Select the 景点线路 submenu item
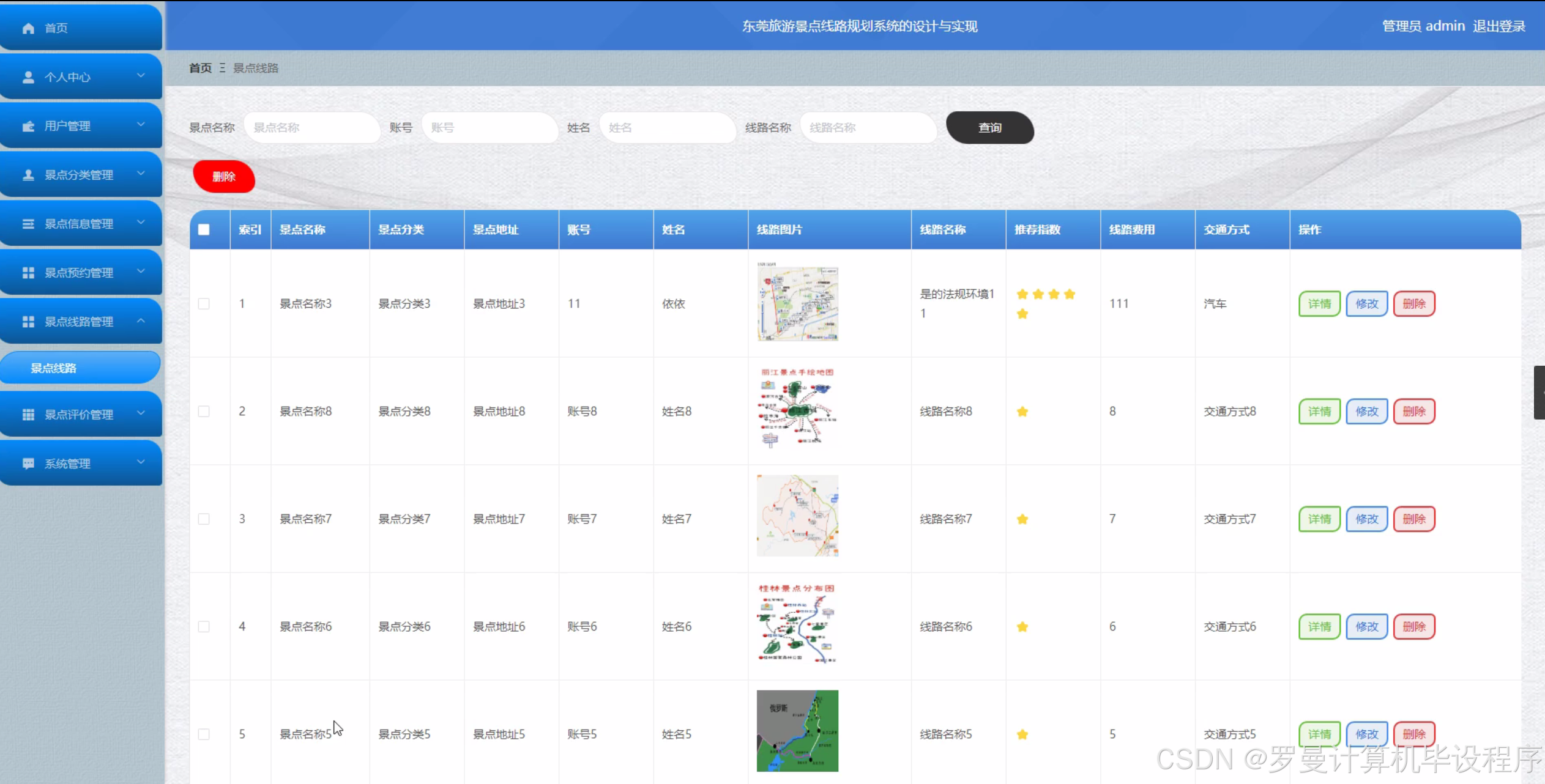The width and height of the screenshot is (1545, 784). 54,368
